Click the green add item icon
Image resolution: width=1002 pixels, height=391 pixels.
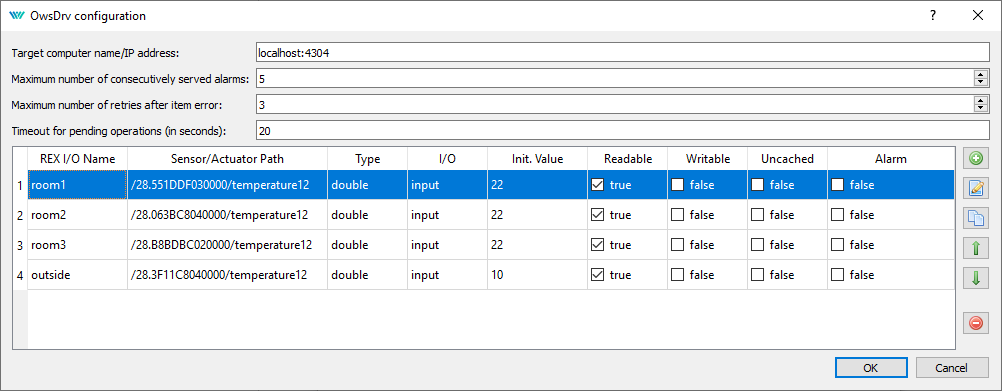(976, 159)
